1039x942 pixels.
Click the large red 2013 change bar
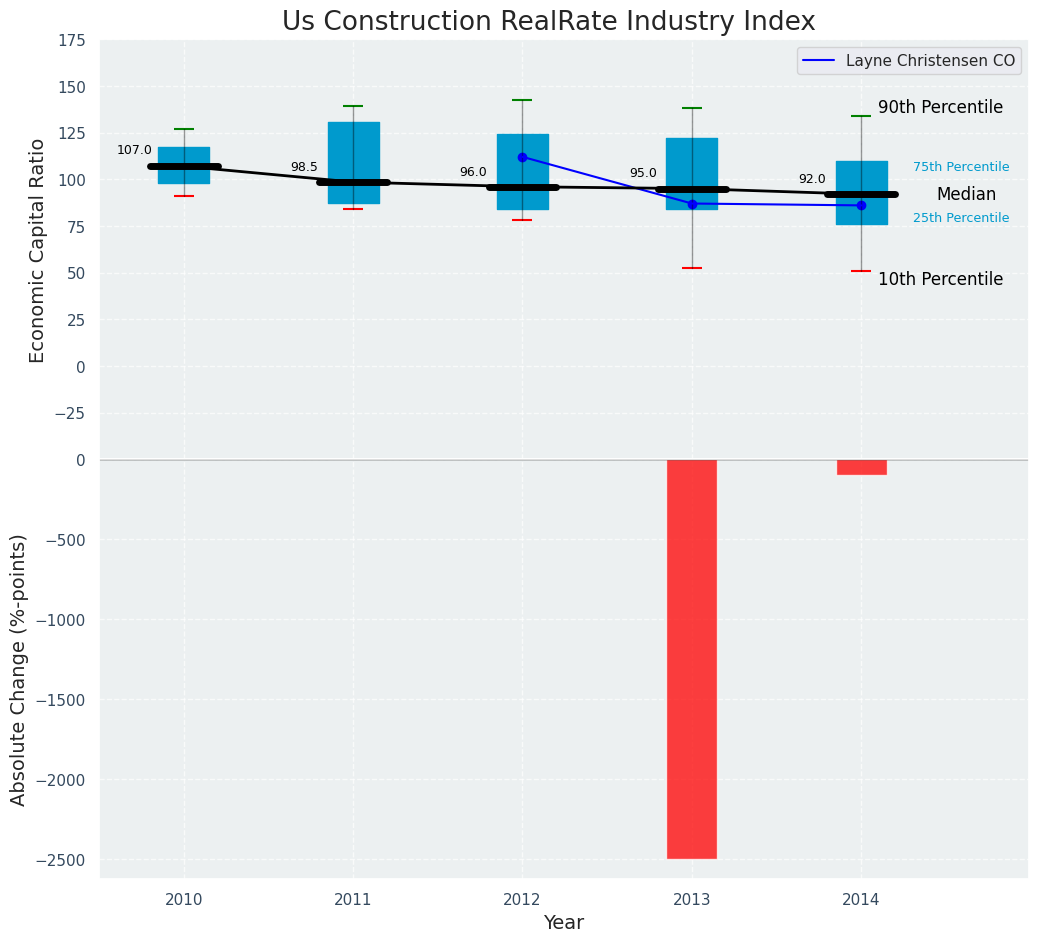click(692, 659)
